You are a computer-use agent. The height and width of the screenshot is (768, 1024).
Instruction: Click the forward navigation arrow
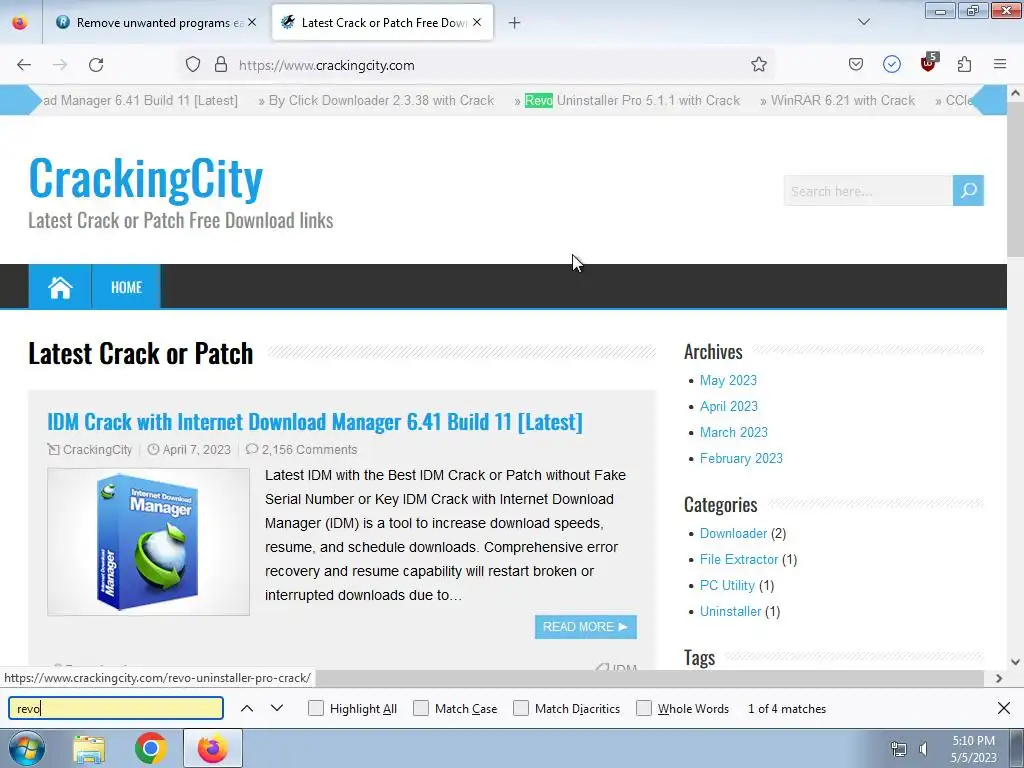point(60,65)
